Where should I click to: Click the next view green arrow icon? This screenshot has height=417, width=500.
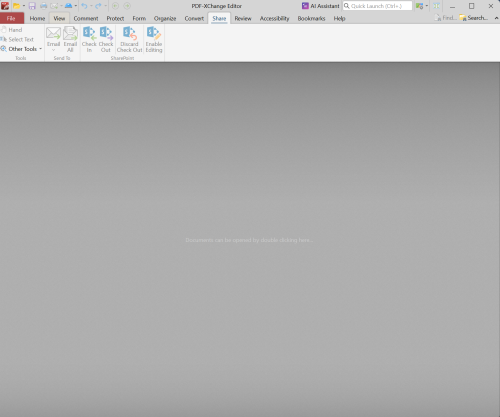coord(127,6)
